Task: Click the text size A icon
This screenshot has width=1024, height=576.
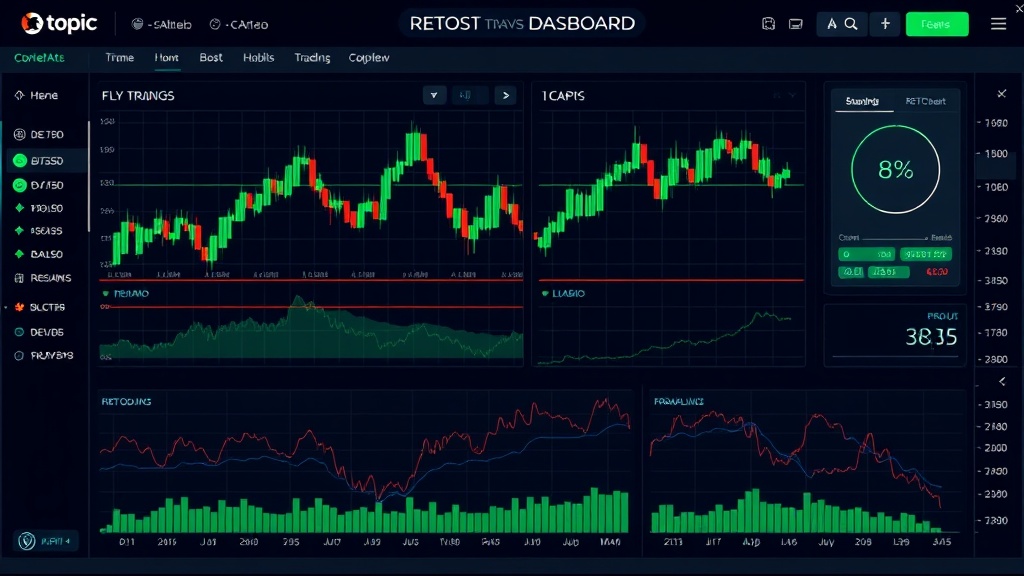Action: click(x=831, y=24)
